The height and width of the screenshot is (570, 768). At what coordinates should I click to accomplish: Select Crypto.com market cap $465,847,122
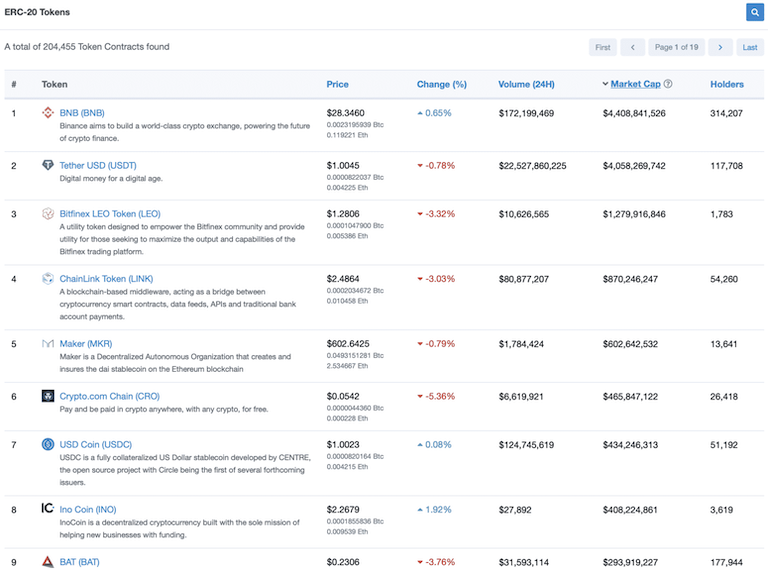[630, 396]
